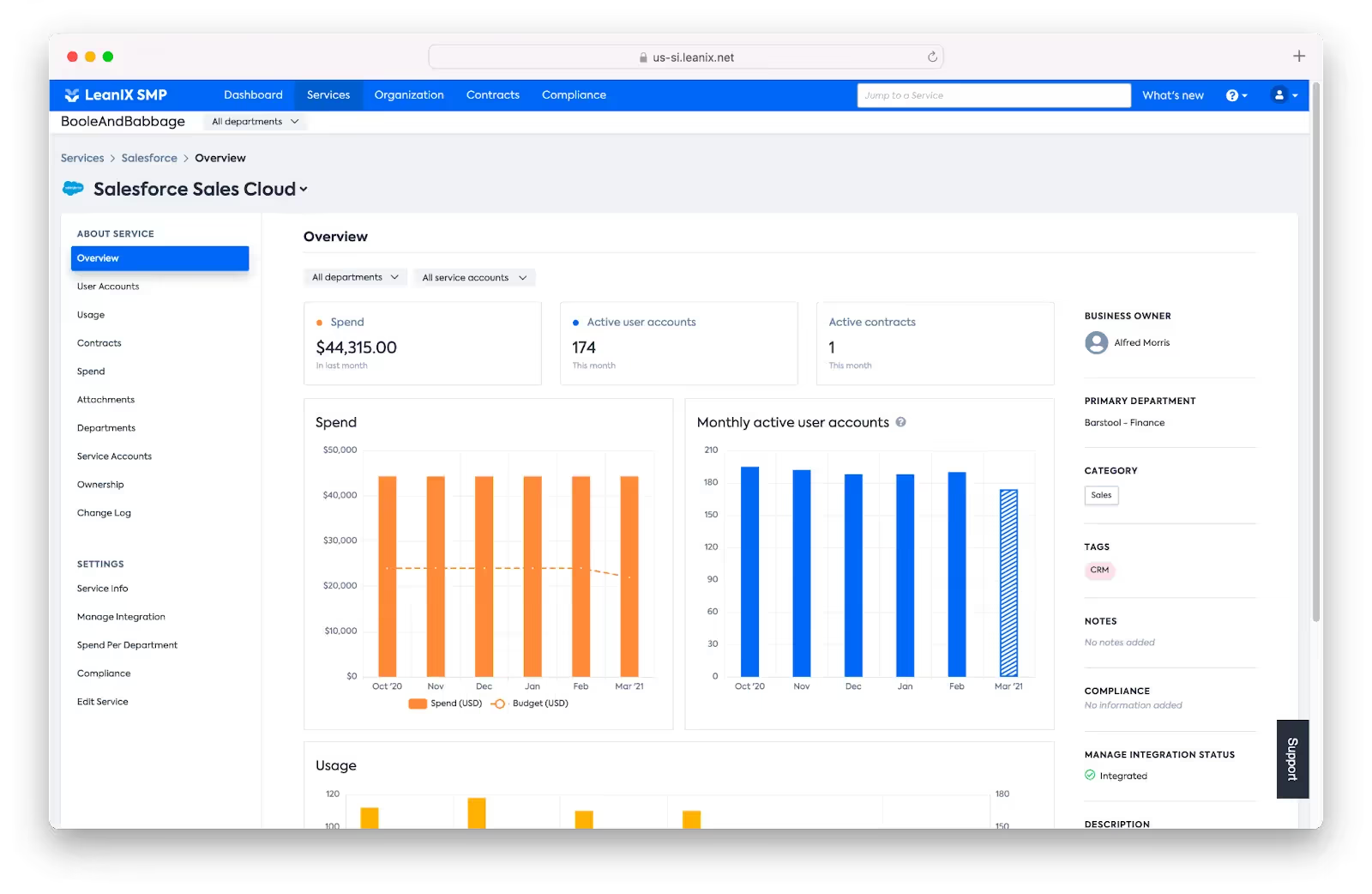The image size is (1372, 894).
Task: Click the Active contracts card
Action: (x=935, y=343)
